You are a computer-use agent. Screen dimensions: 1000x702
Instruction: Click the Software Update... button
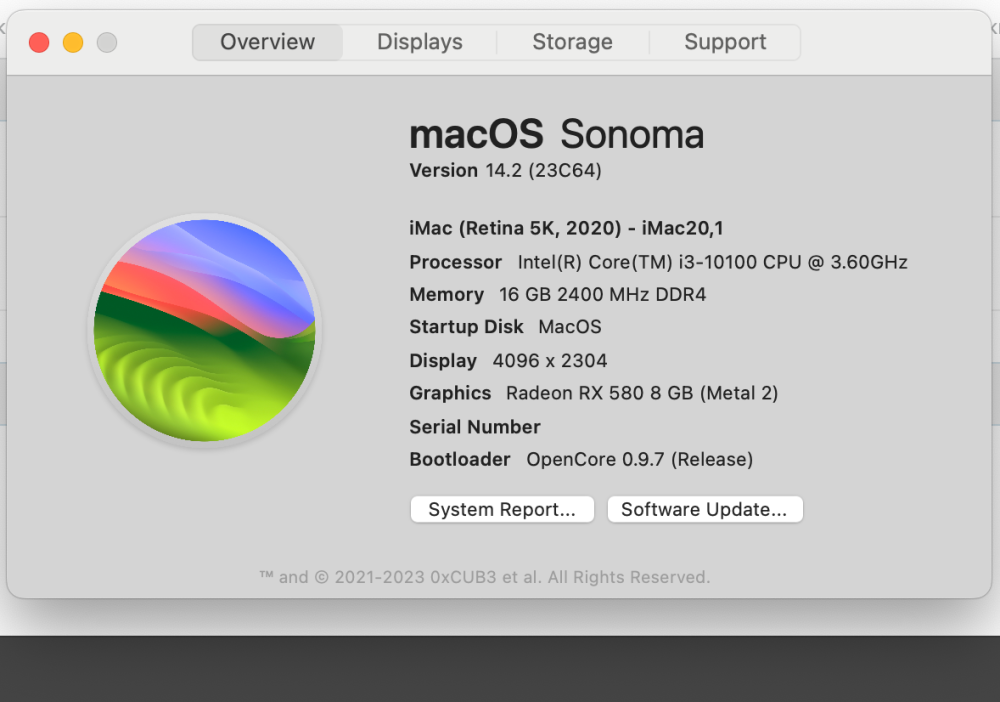[704, 509]
